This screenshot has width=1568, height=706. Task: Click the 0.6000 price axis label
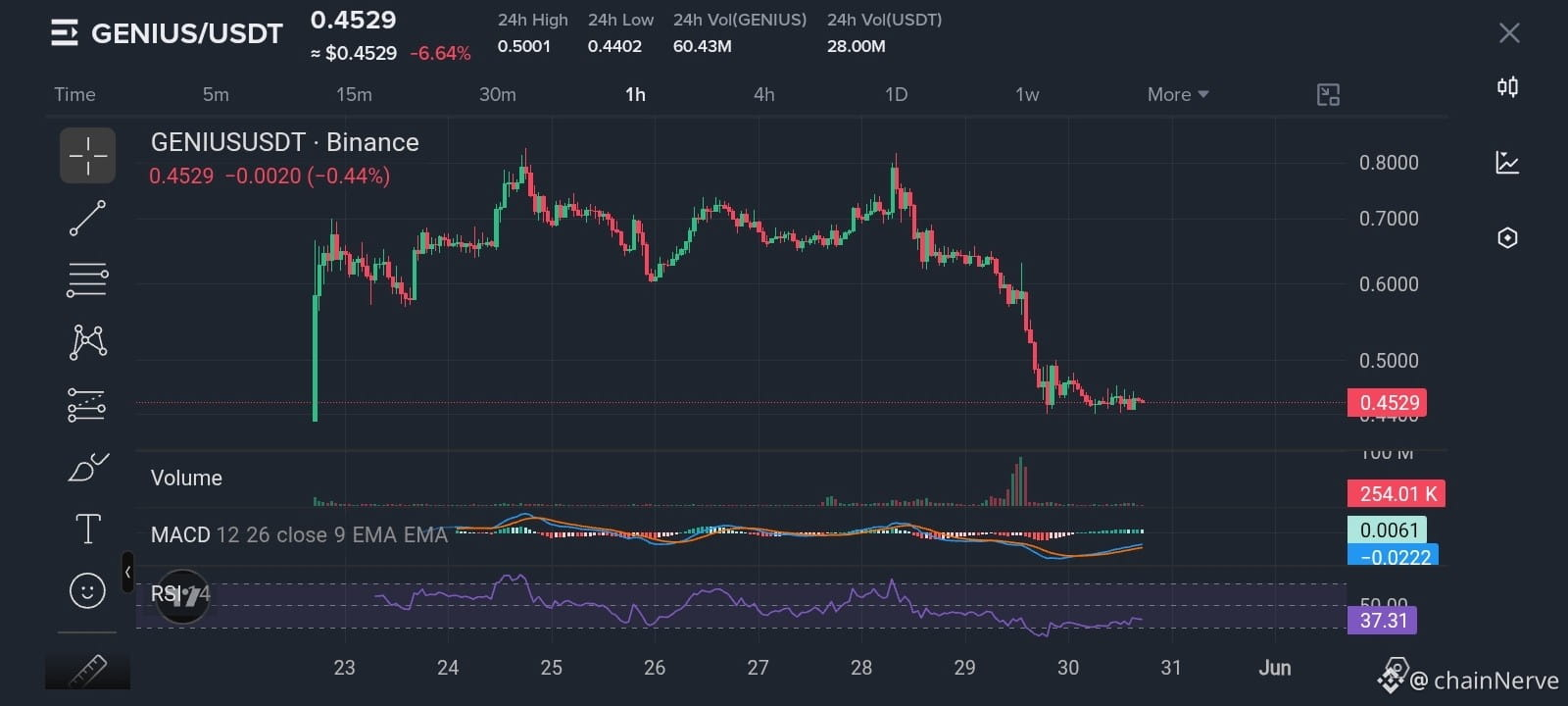(1389, 284)
